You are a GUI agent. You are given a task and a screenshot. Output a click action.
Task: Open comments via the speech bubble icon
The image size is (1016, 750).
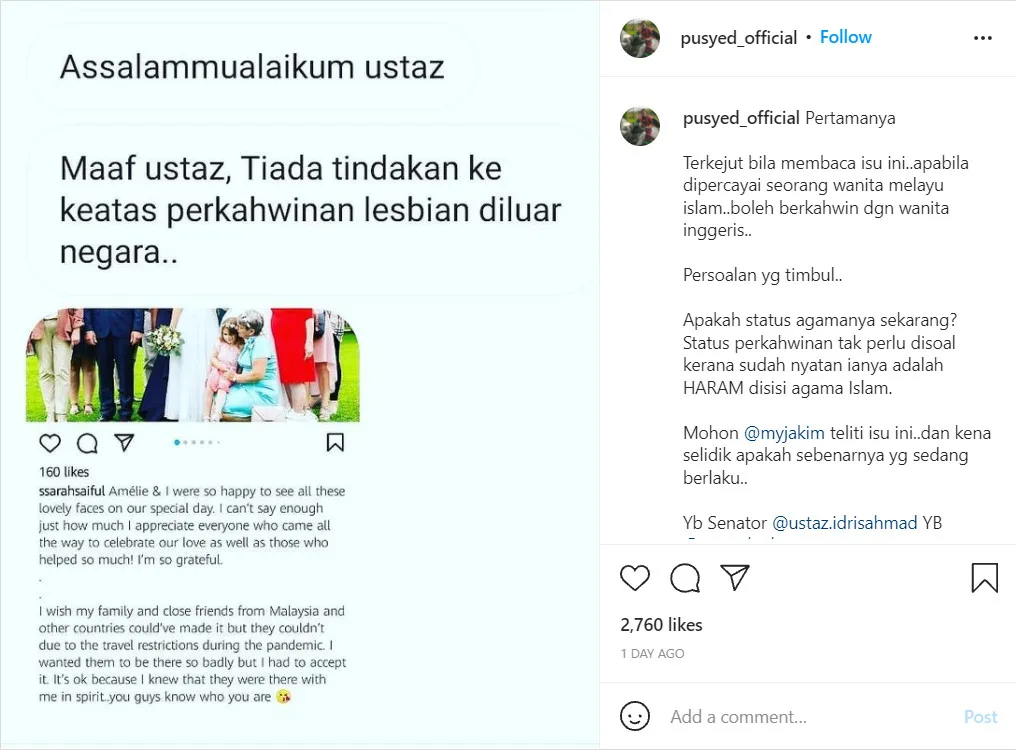(685, 578)
